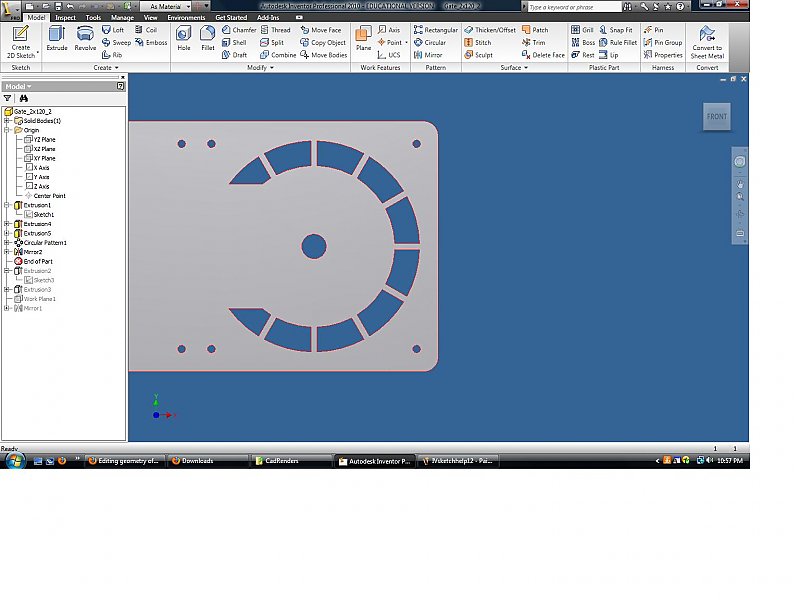Screen dimensions: 800x600
Task: Choose the Loft tool
Action: click(113, 30)
